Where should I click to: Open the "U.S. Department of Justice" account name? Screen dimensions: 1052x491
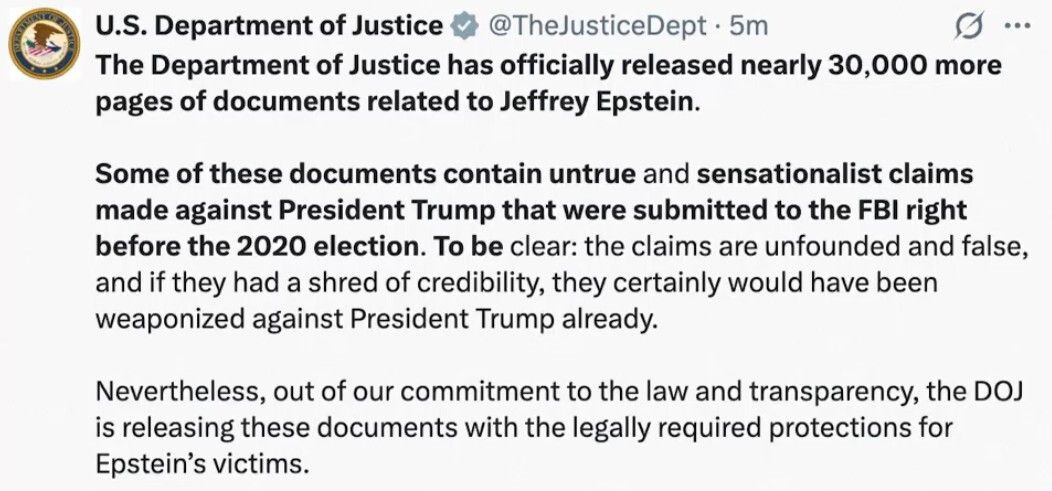(268, 26)
